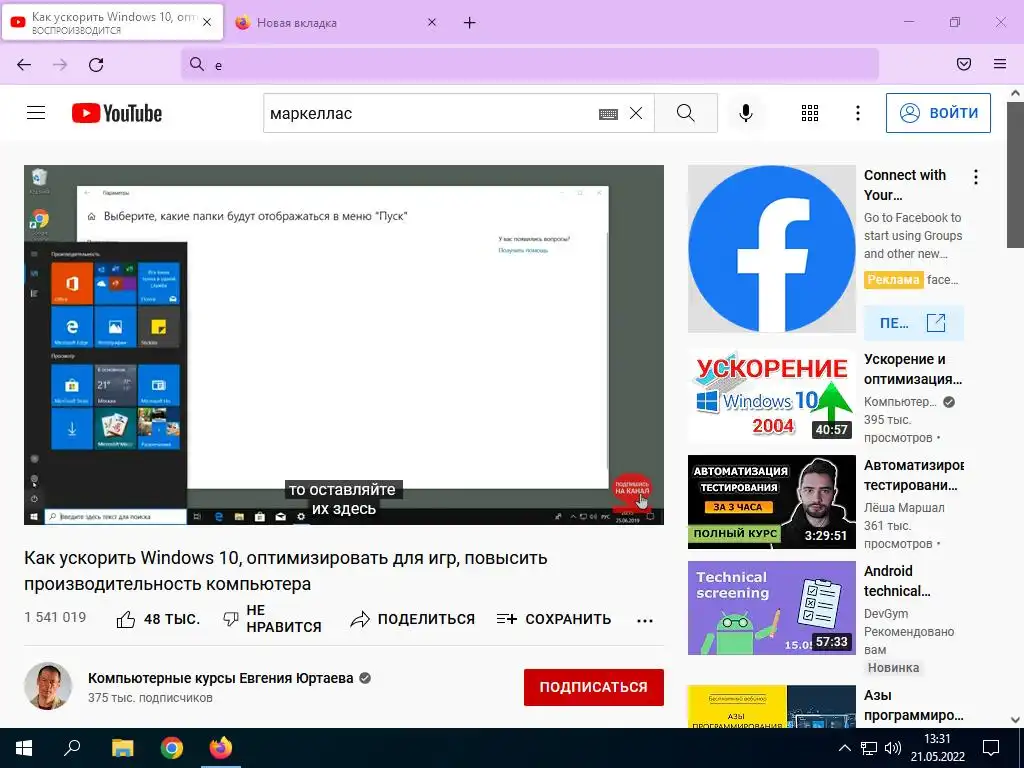Viewport: 1024px width, 768px height.
Task: Click the ВОЙТИ sign-in button
Action: pyautogui.click(x=938, y=113)
